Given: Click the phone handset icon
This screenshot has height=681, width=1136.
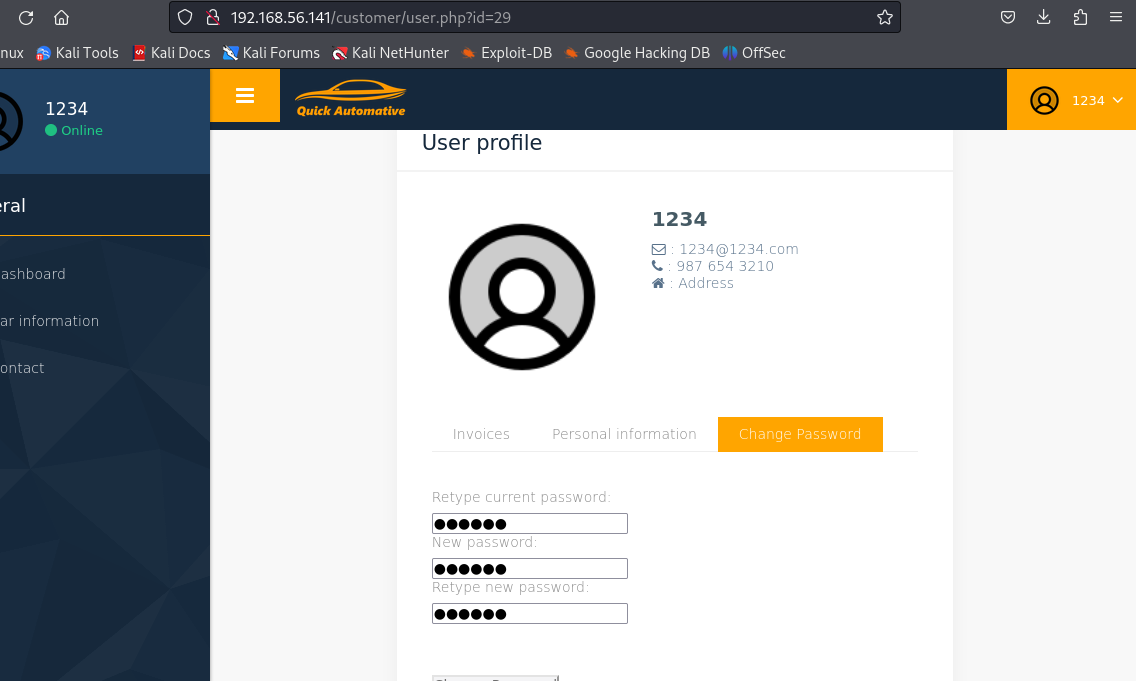Looking at the screenshot, I should pyautogui.click(x=657, y=266).
